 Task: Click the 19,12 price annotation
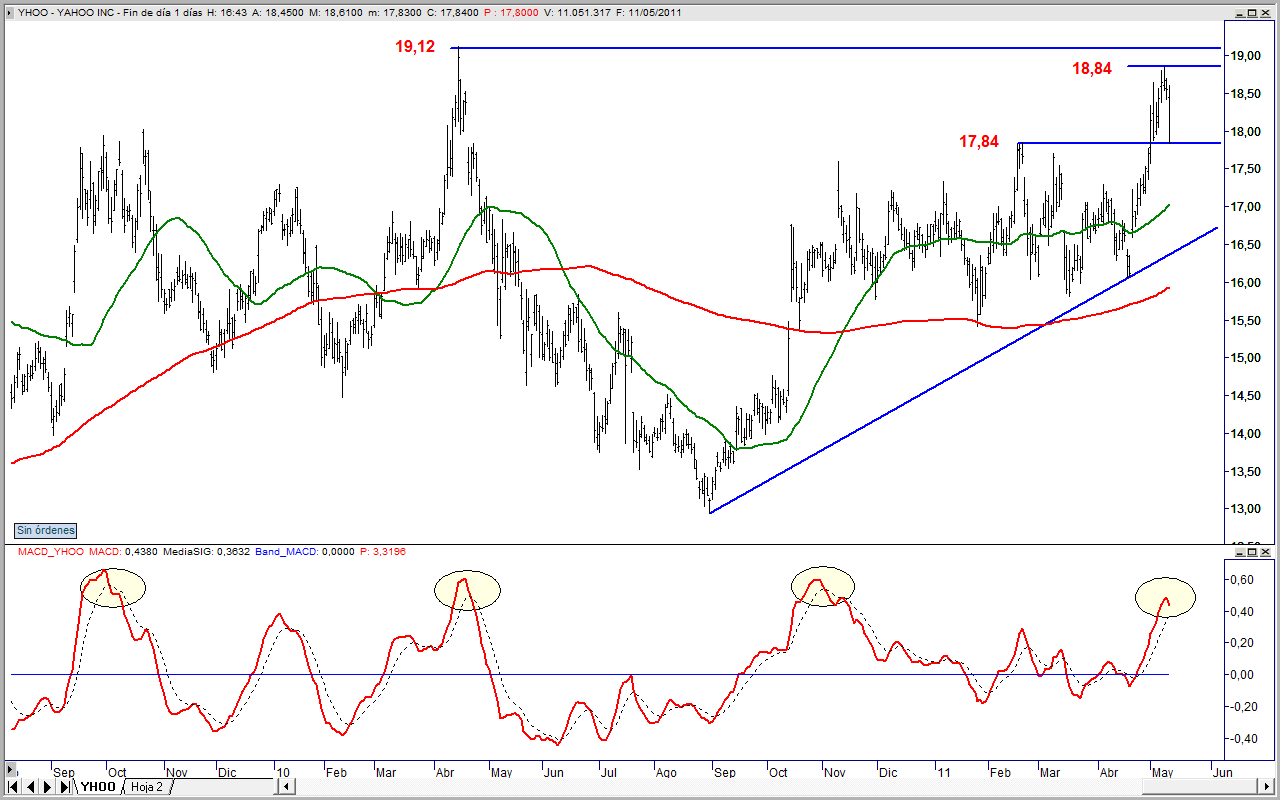click(x=416, y=47)
